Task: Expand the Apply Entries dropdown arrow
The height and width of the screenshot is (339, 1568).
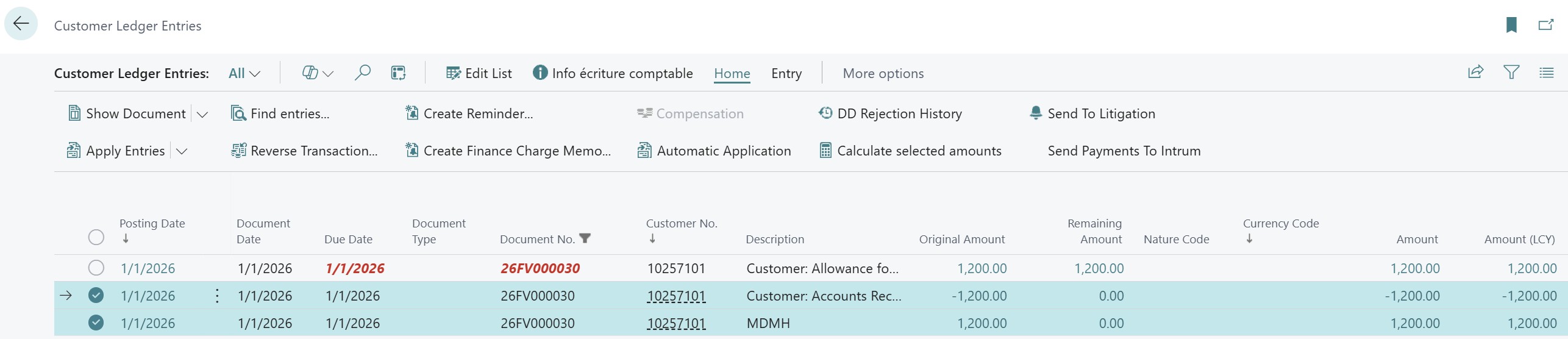Action: [x=182, y=151]
